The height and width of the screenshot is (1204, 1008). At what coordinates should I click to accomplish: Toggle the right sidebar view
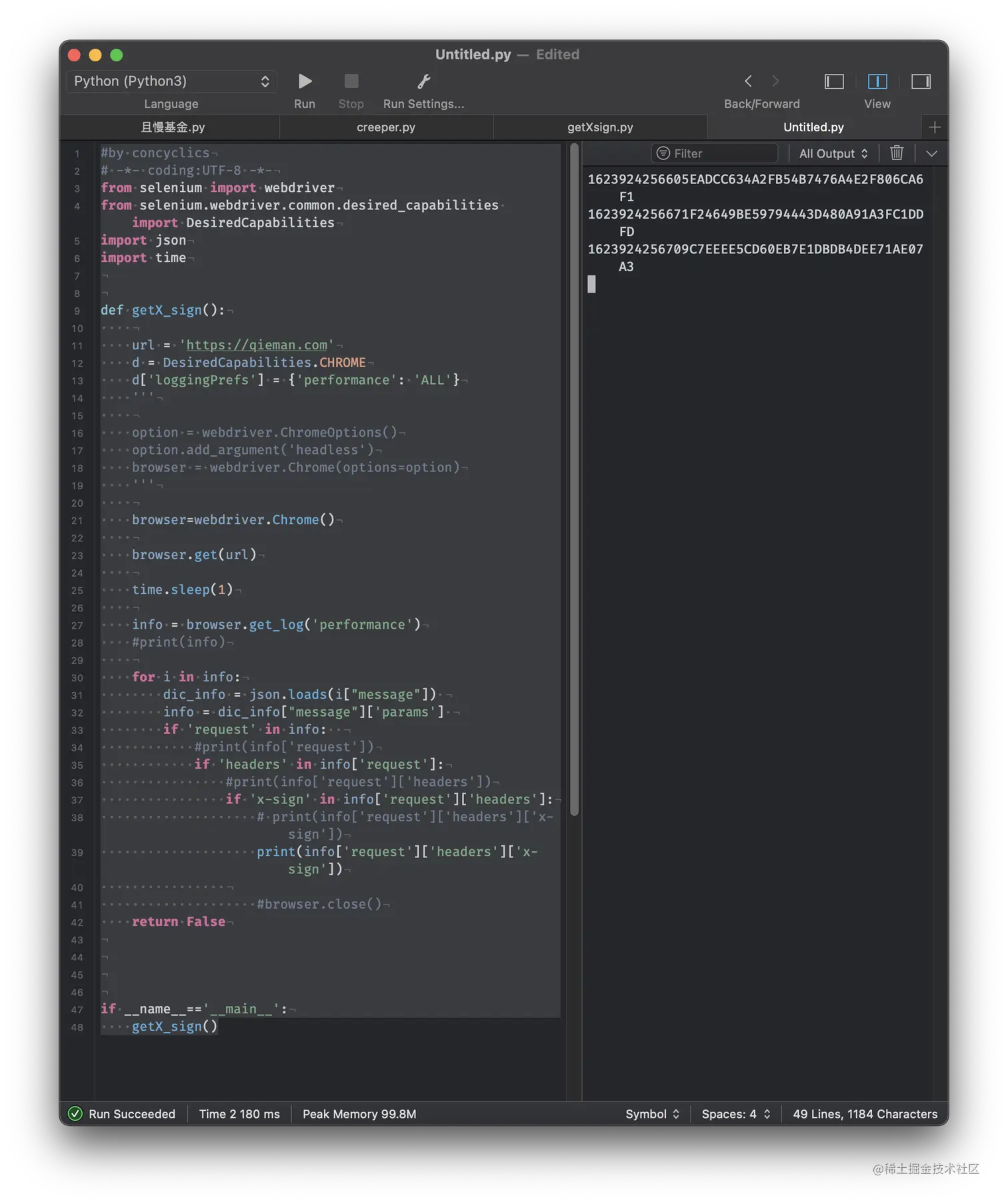[x=921, y=81]
